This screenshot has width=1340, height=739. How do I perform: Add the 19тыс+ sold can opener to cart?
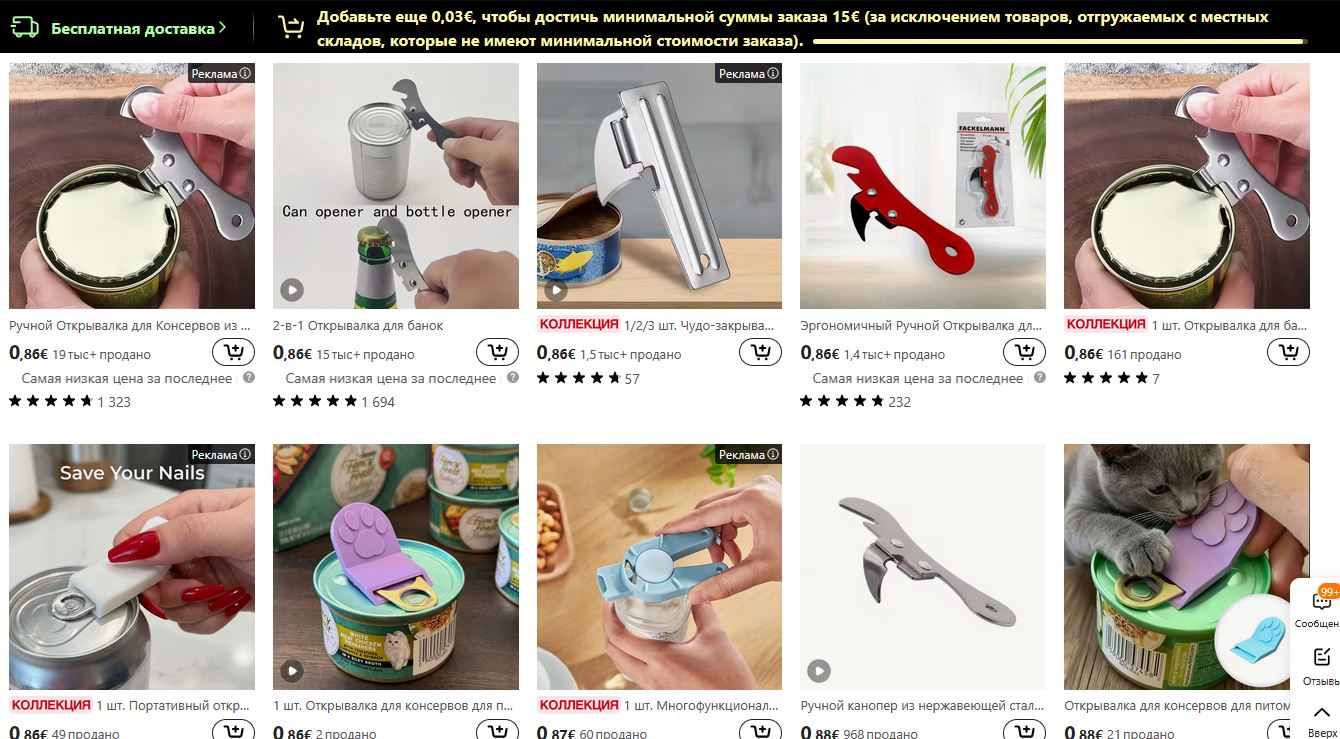pos(233,352)
